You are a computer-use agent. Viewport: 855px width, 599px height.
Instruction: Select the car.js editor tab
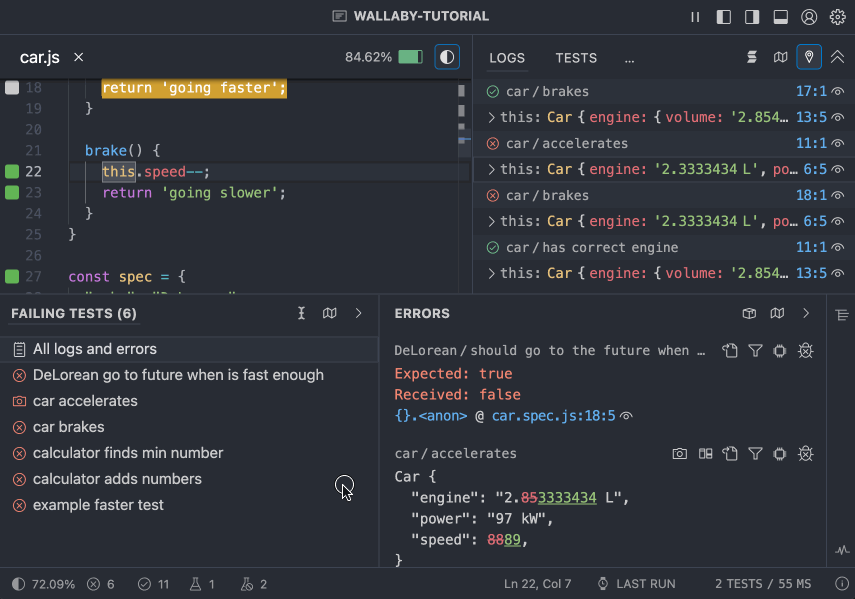(x=40, y=57)
